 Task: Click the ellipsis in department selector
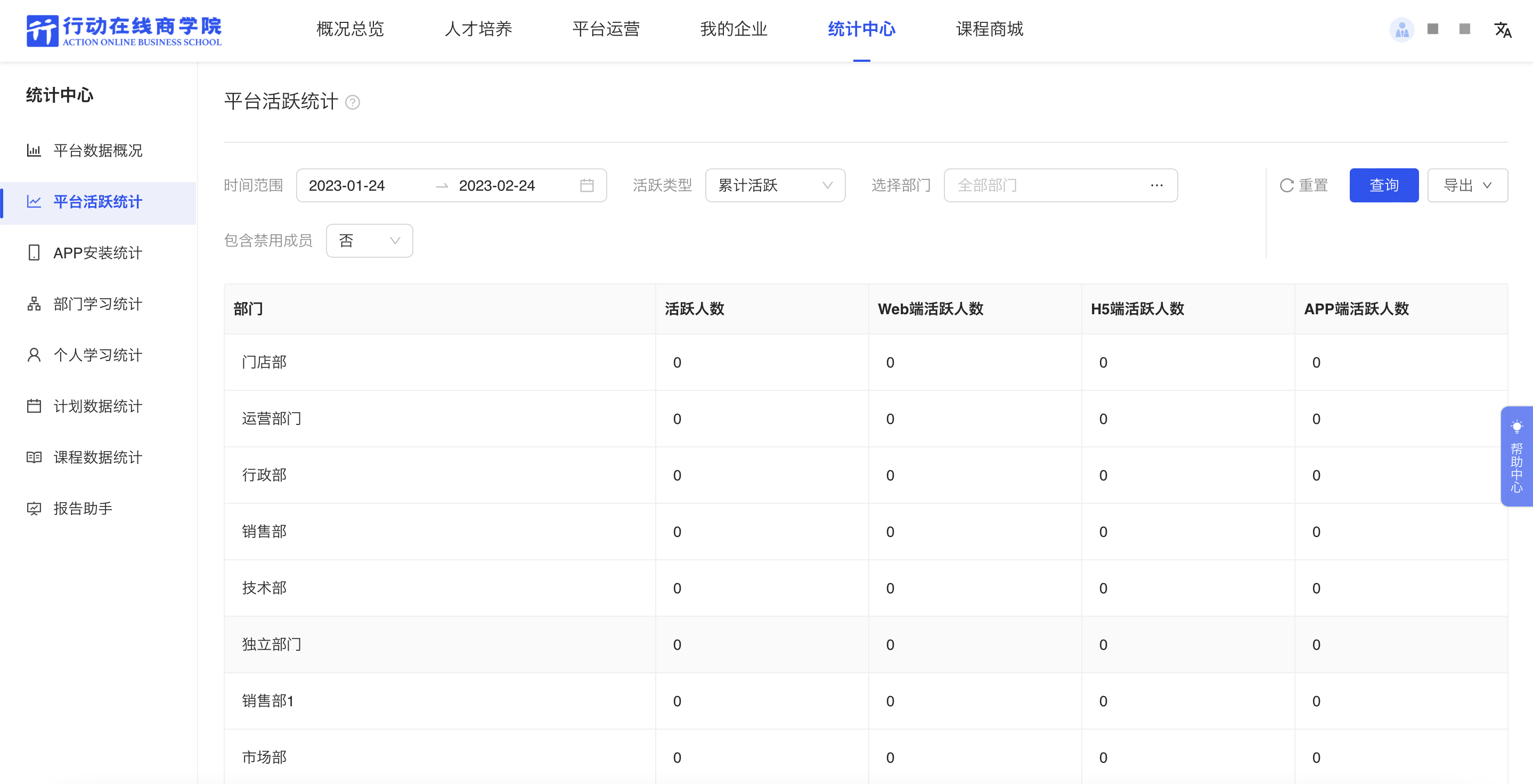pyautogui.click(x=1156, y=185)
